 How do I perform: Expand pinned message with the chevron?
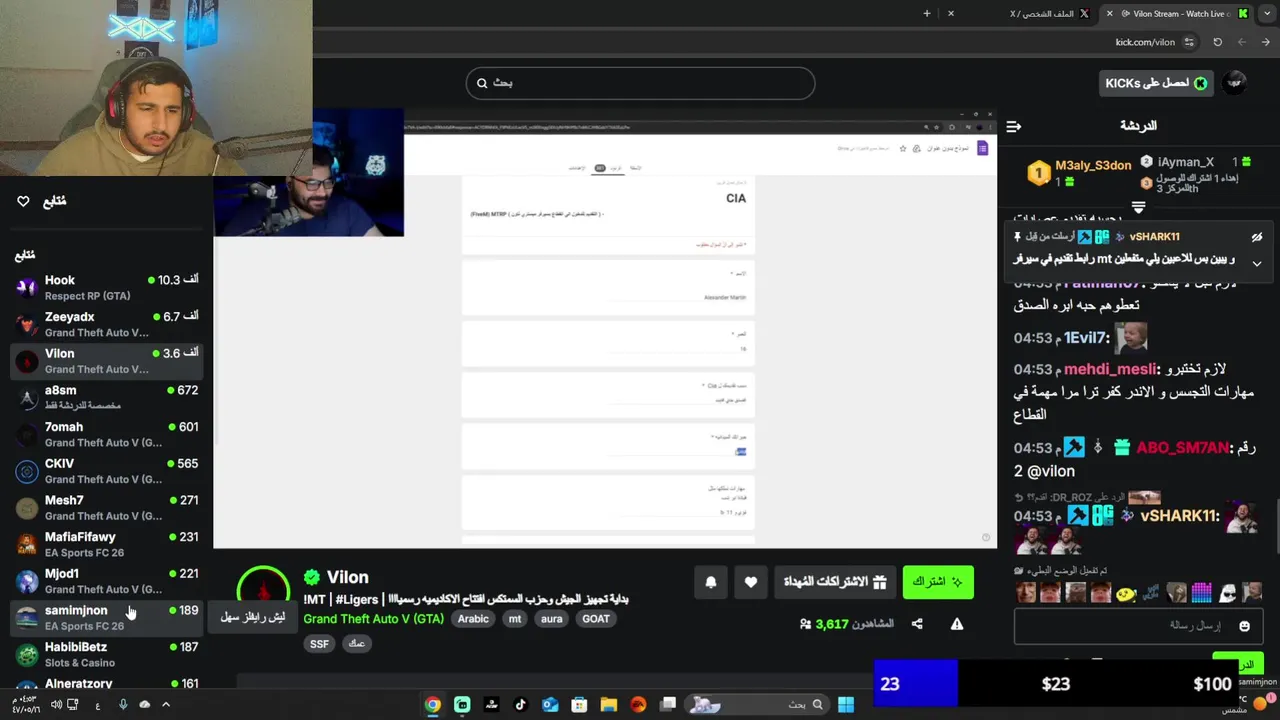click(1257, 264)
